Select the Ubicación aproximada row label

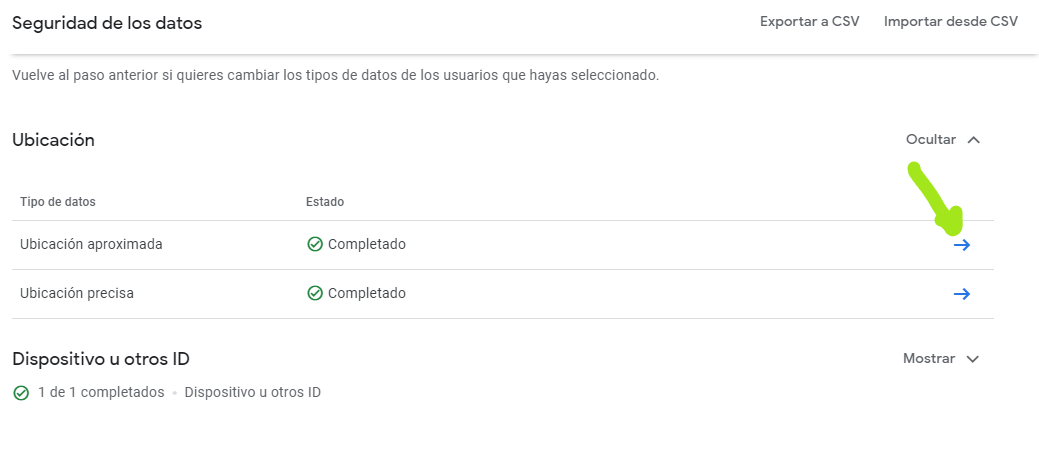(x=91, y=245)
